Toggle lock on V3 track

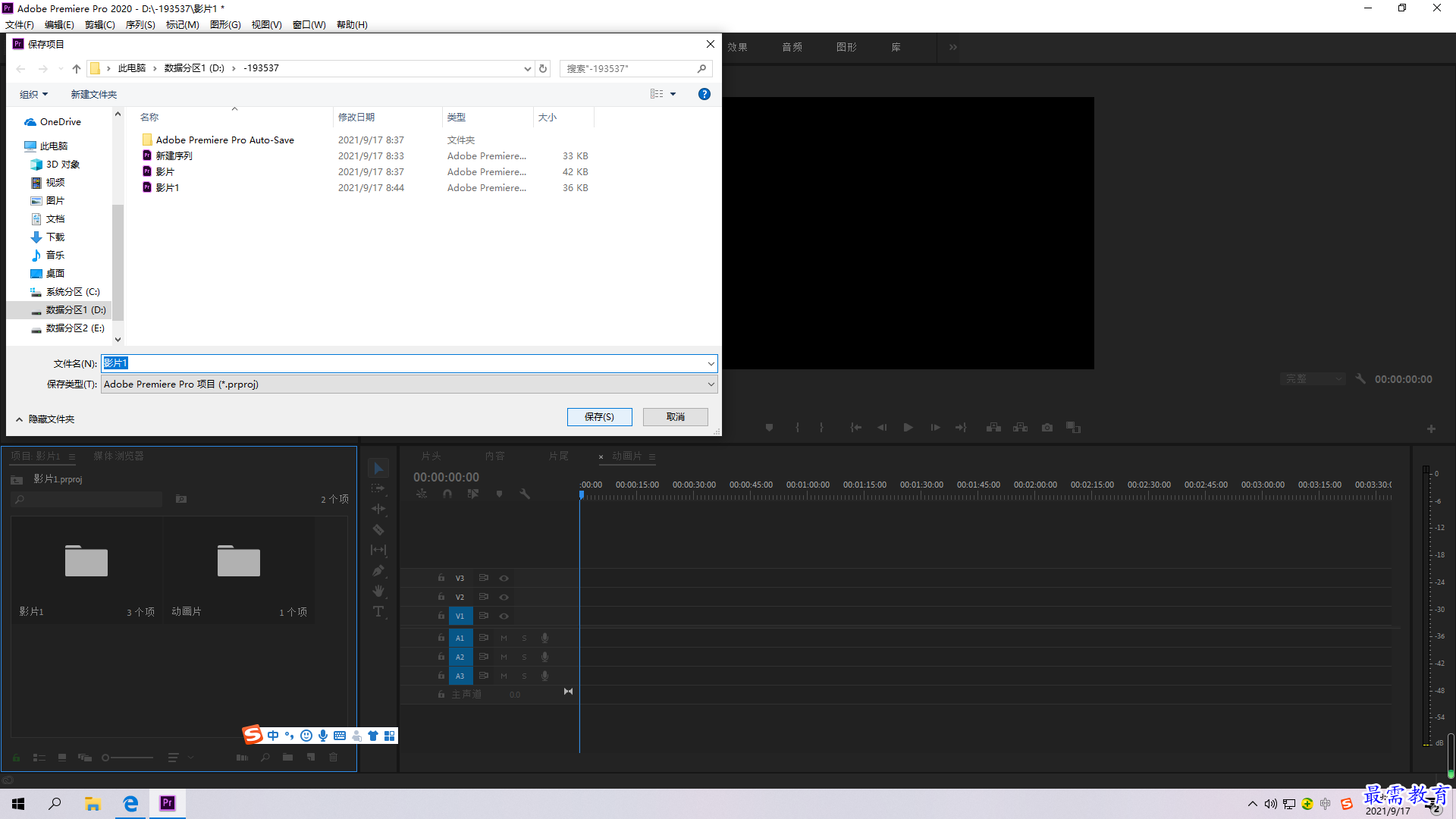(x=441, y=578)
